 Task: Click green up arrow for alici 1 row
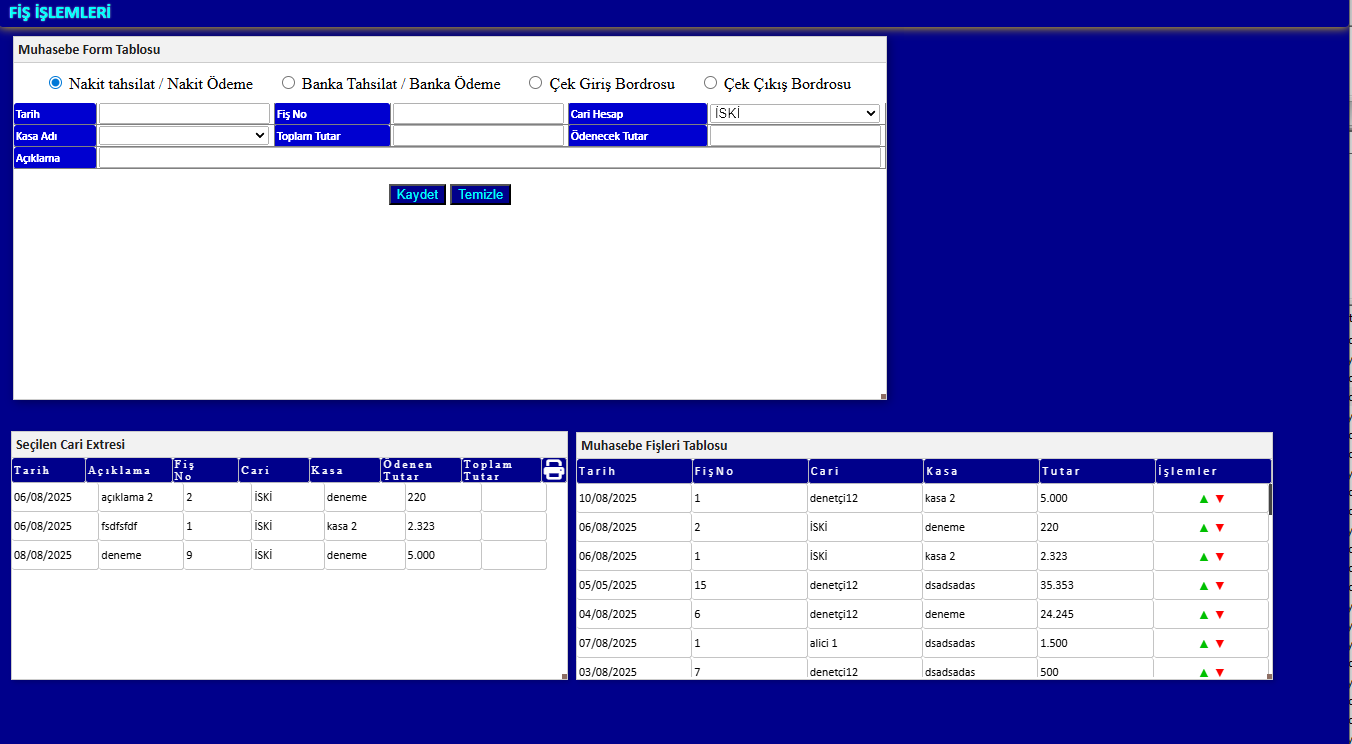(x=1204, y=644)
